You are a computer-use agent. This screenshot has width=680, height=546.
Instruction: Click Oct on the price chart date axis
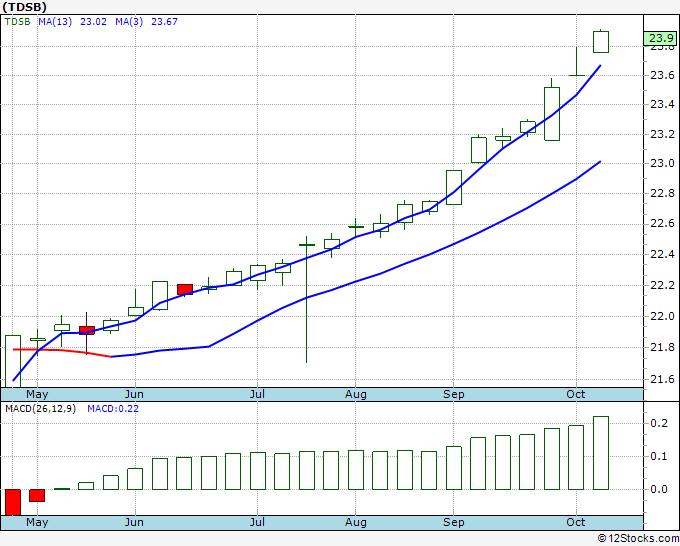click(x=575, y=394)
